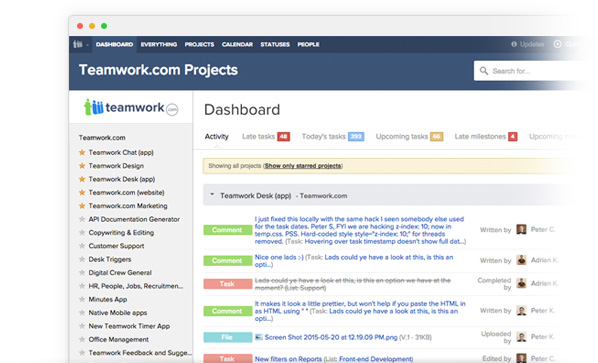
Task: Click into the Search for field
Action: point(534,71)
